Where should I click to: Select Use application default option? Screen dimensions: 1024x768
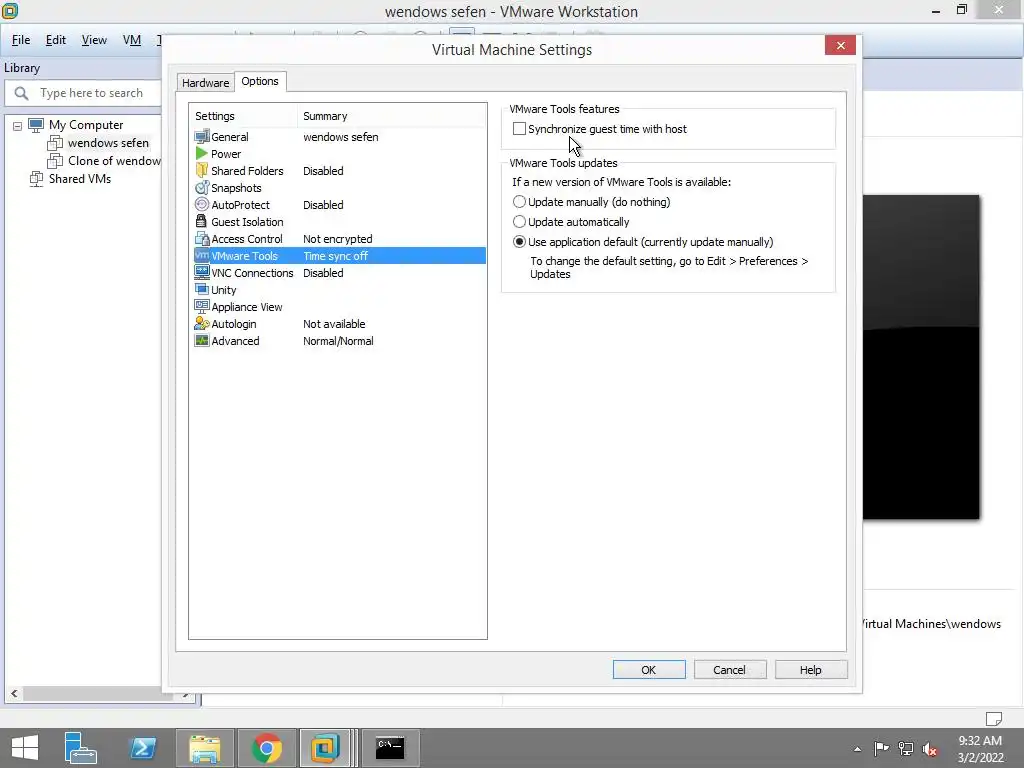tap(519, 242)
